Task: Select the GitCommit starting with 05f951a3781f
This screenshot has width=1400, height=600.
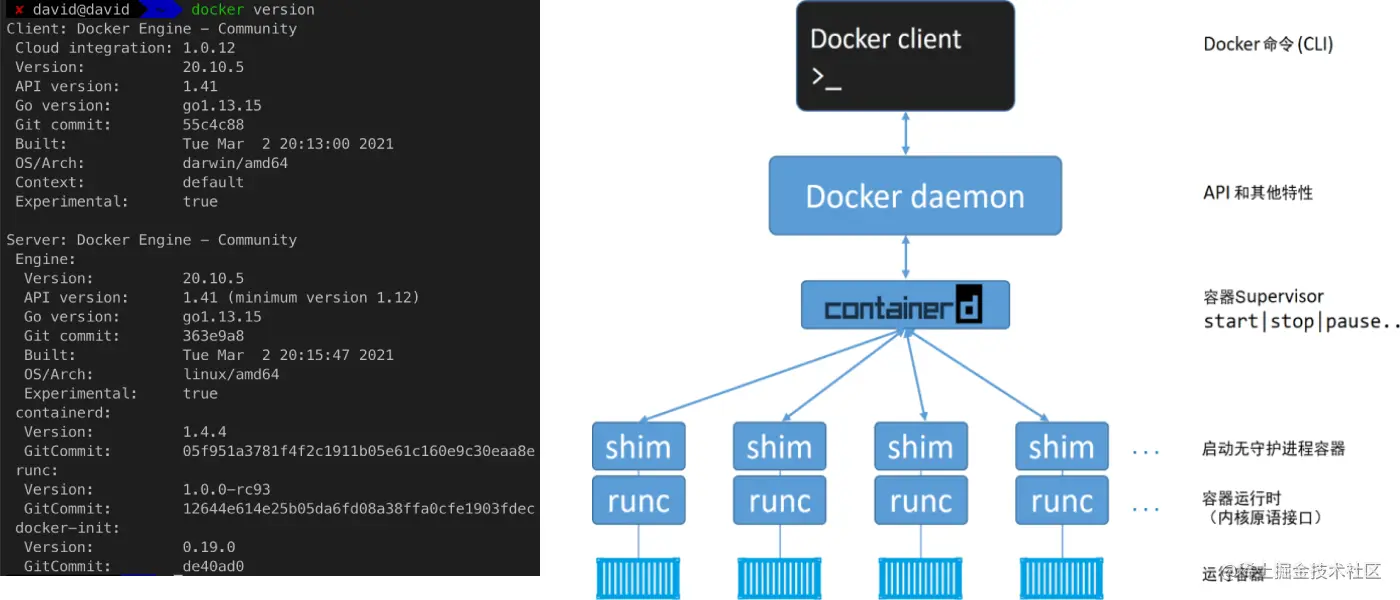Action: coord(359,451)
